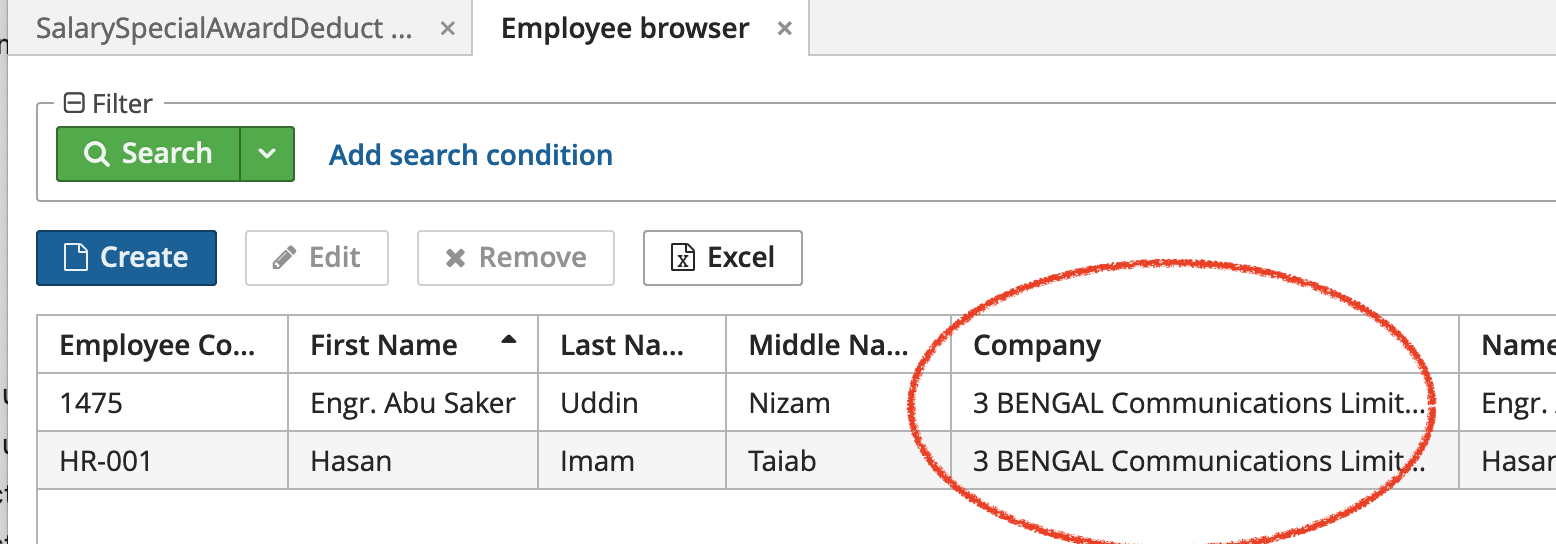
Task: Click the Edit button with pencil icon
Action: 317,258
